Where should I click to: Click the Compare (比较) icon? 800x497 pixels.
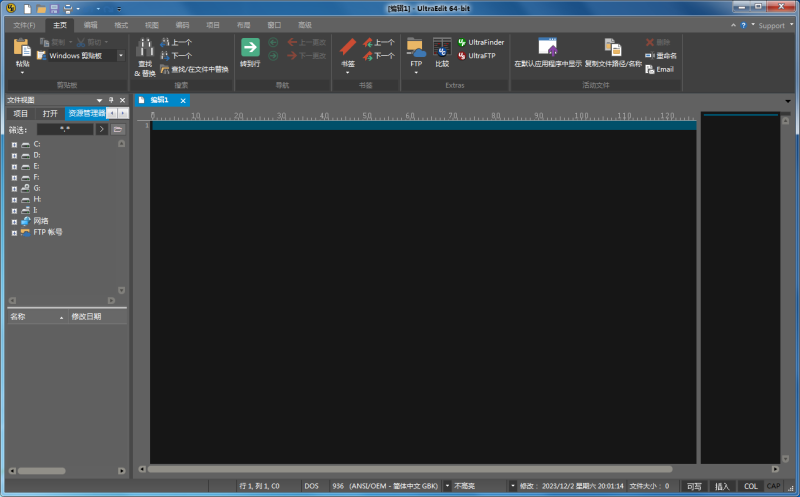tap(442, 48)
